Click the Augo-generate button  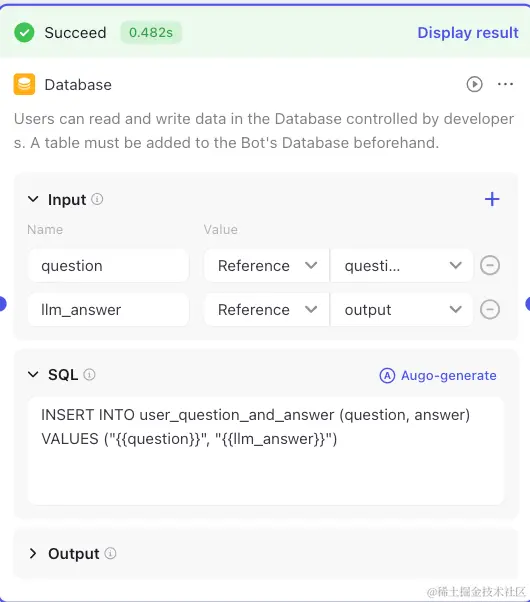438,375
